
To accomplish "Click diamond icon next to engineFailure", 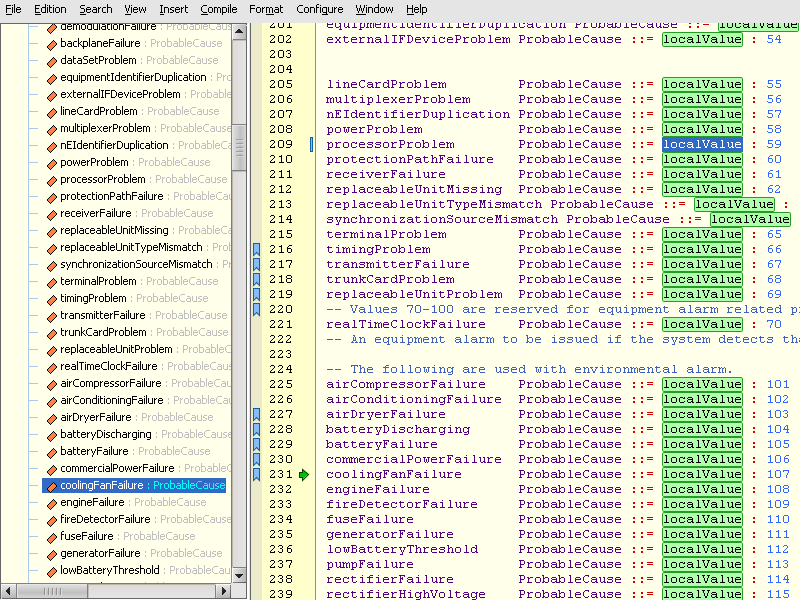I will pos(52,504).
